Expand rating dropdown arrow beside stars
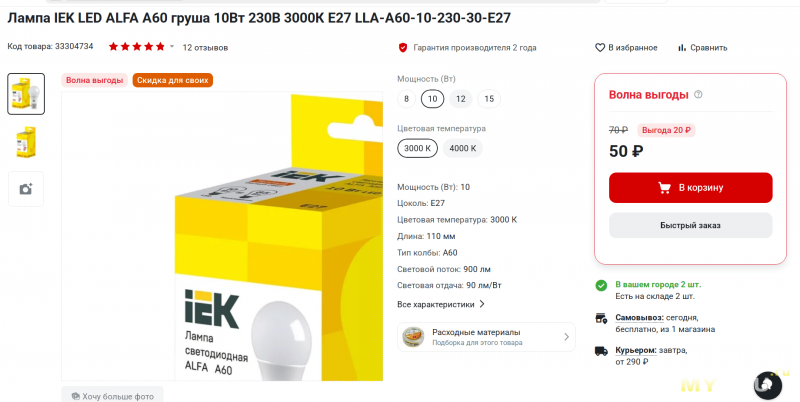 172,47
